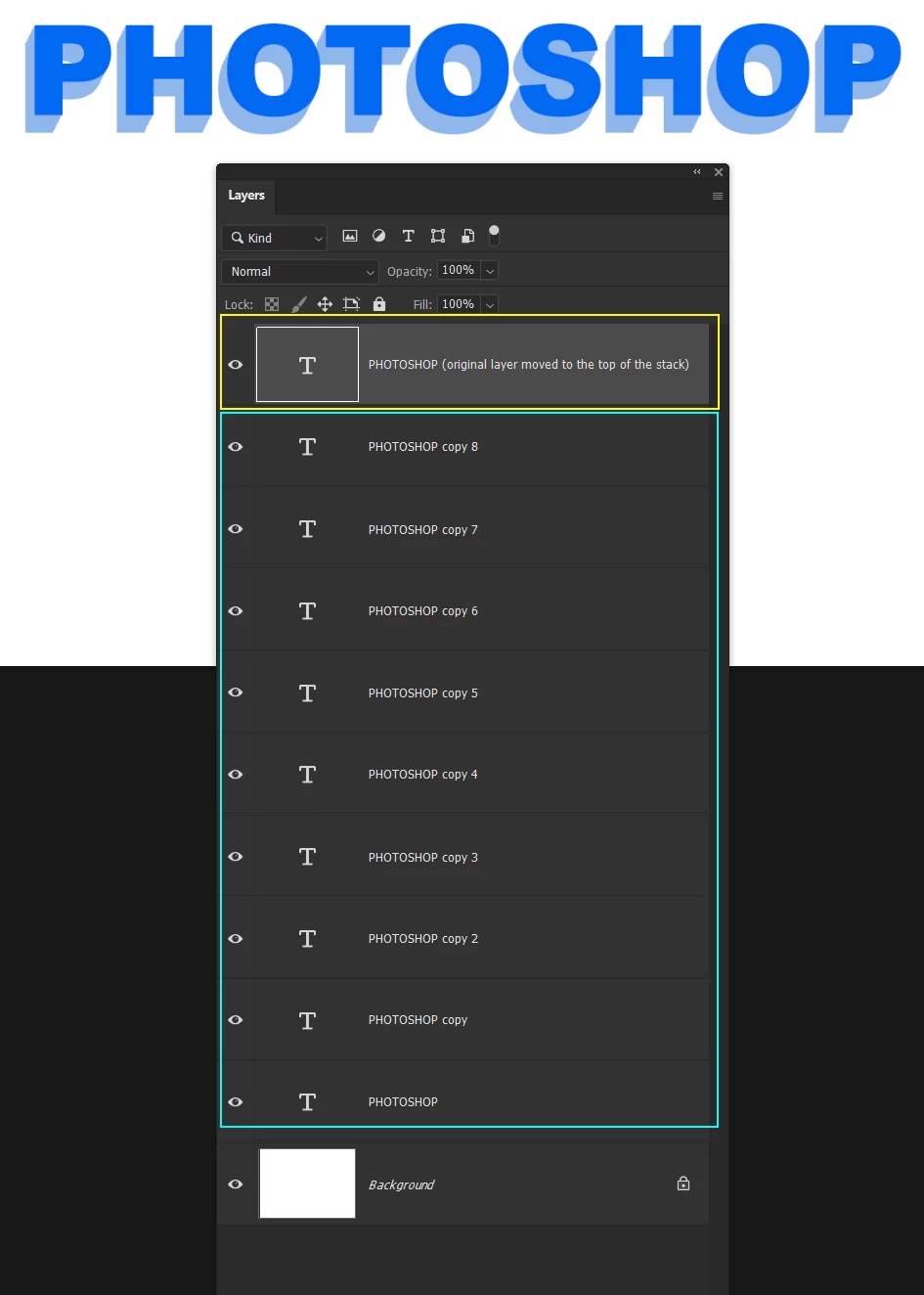The image size is (924, 1295).
Task: Filter layers by shape layer icon
Action: point(438,236)
